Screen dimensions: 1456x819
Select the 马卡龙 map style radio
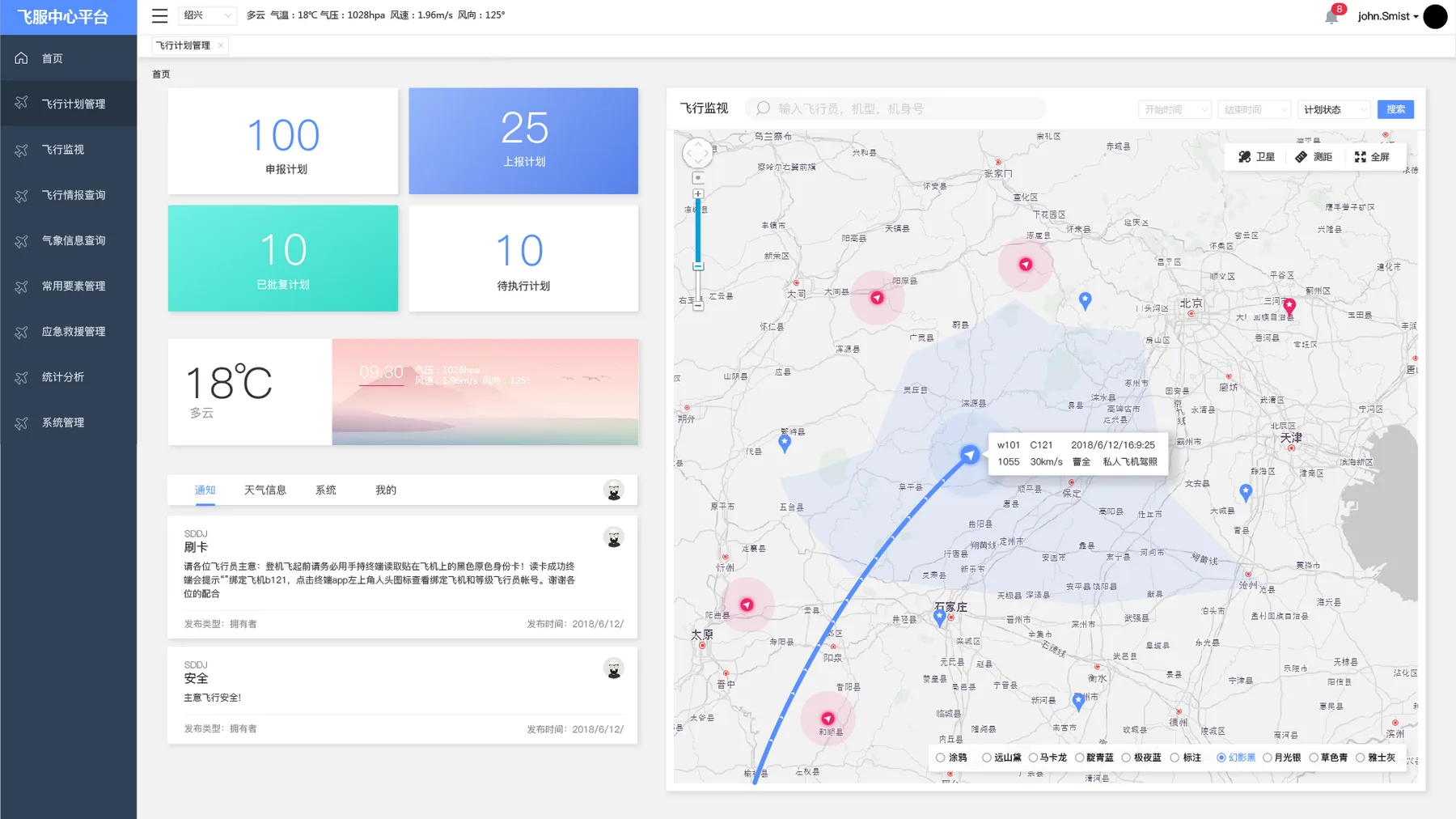tap(1048, 757)
